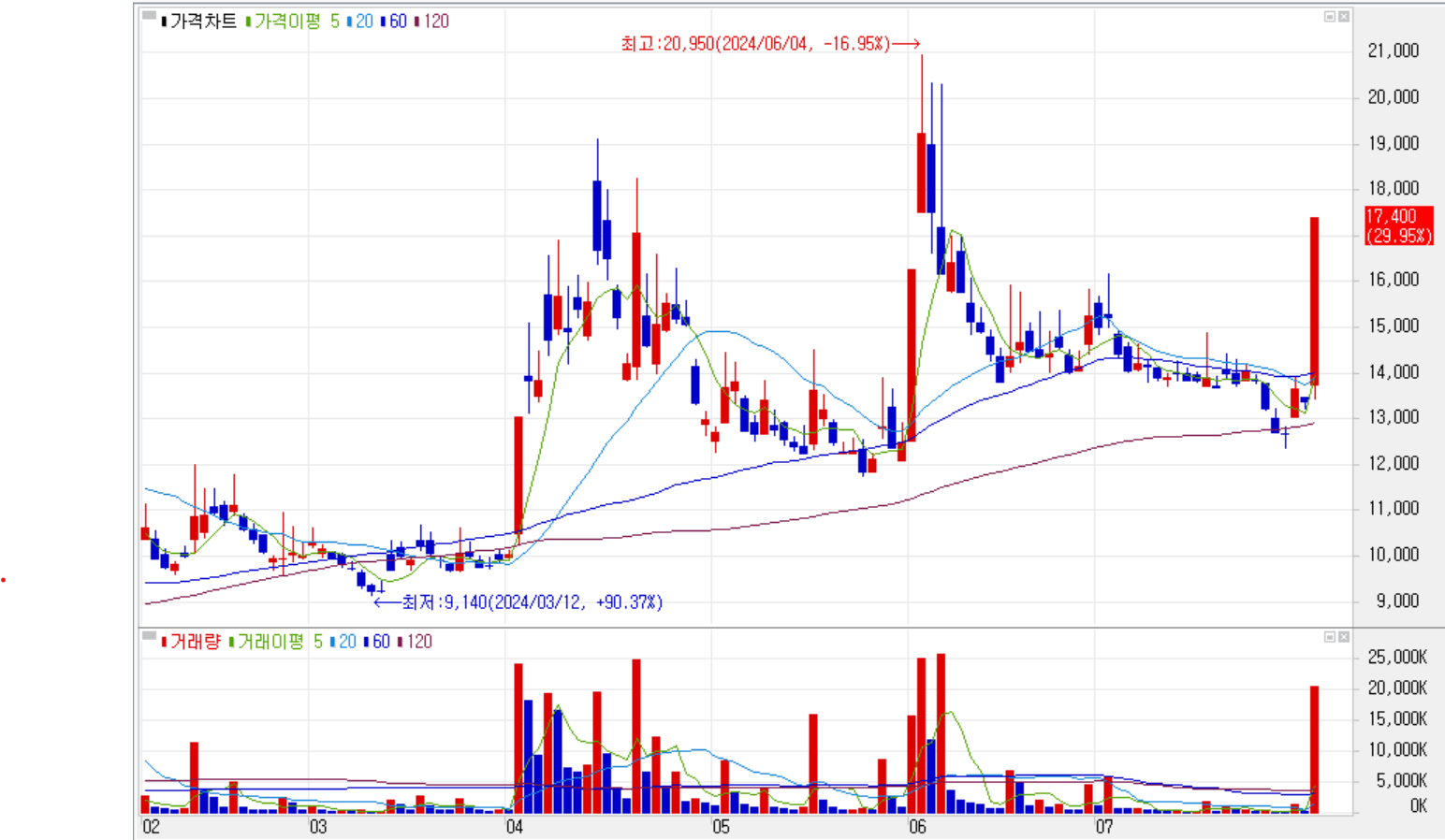Image resolution: width=1445 pixels, height=840 pixels.
Task: Click the 13,000 price axis label
Action: (1393, 417)
